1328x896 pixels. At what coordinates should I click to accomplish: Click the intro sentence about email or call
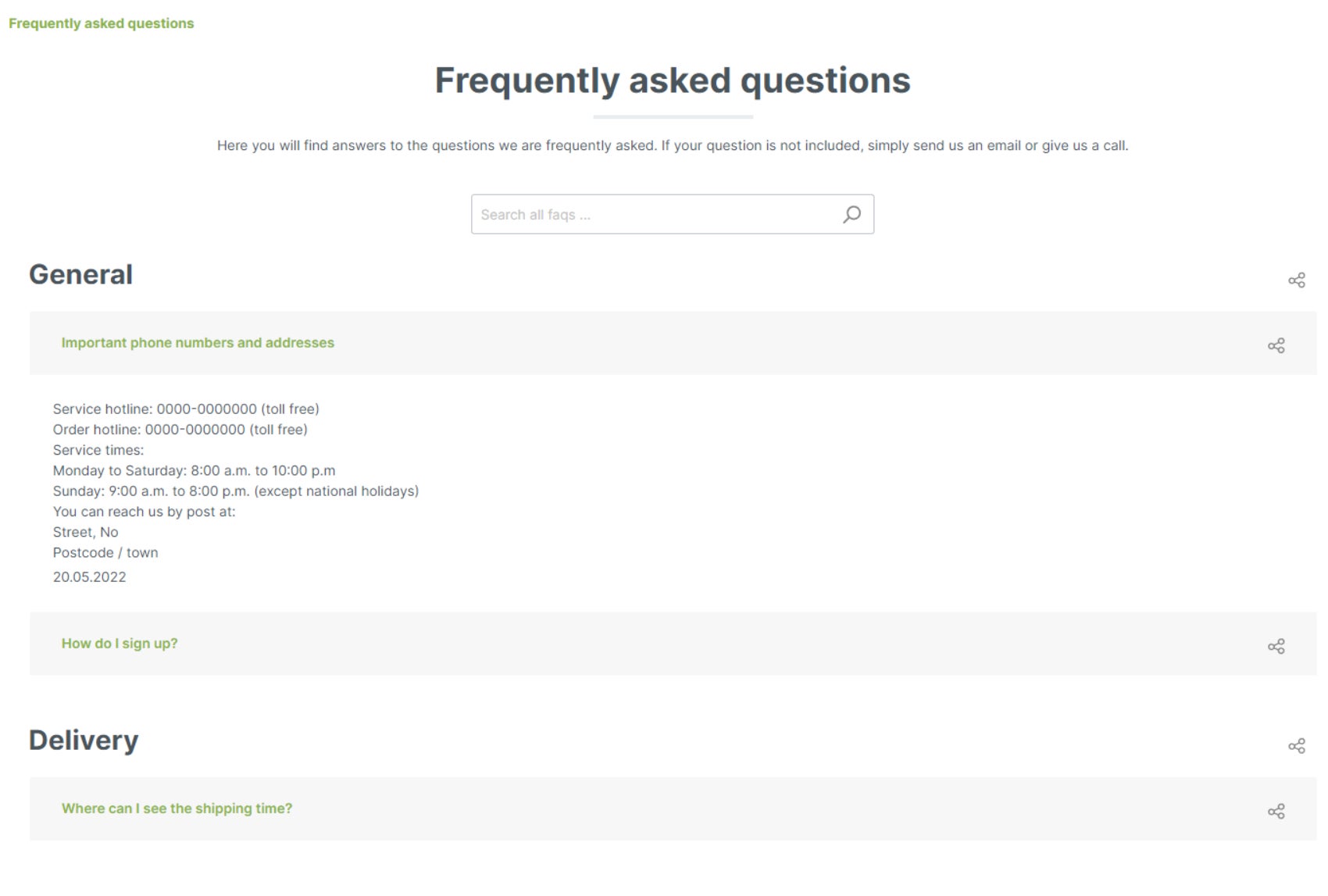tap(673, 145)
